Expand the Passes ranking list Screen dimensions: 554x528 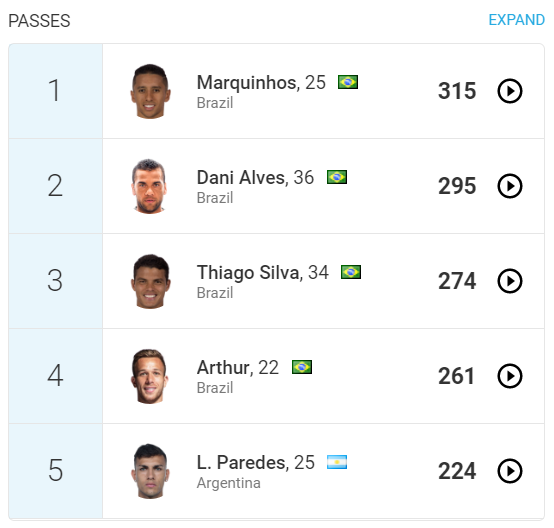(516, 20)
